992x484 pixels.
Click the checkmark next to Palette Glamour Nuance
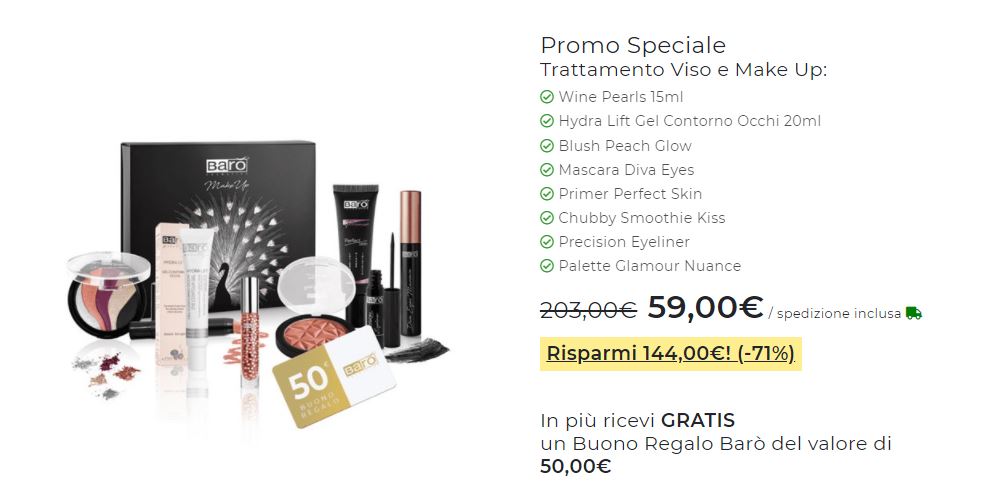[547, 266]
